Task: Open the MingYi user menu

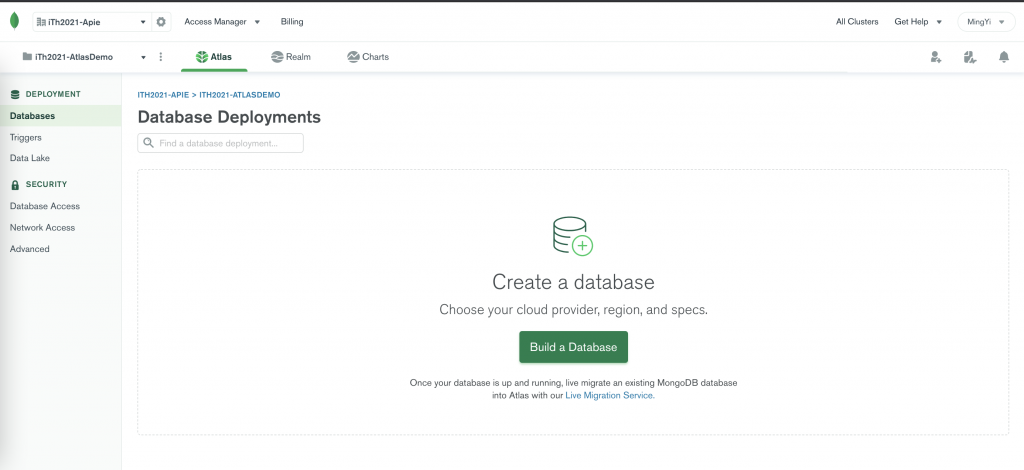Action: coord(986,21)
